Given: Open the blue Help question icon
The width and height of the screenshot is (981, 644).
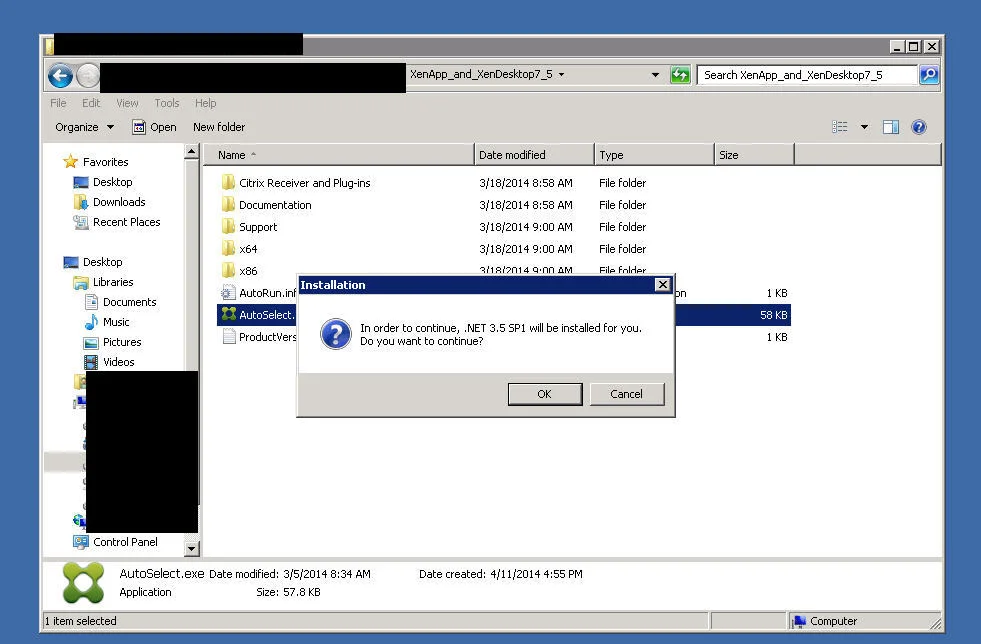Looking at the screenshot, I should click(x=918, y=127).
